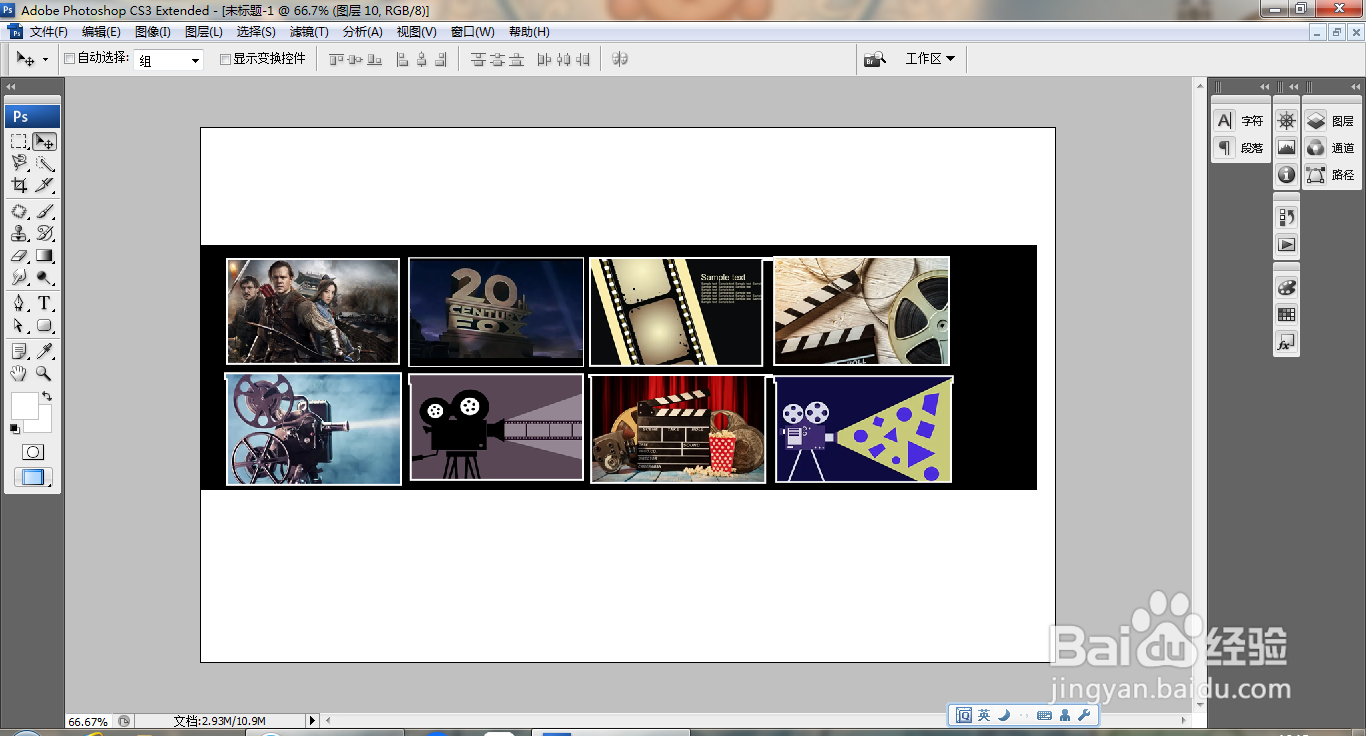Enable the 显示变换控件 checkbox

click(225, 59)
